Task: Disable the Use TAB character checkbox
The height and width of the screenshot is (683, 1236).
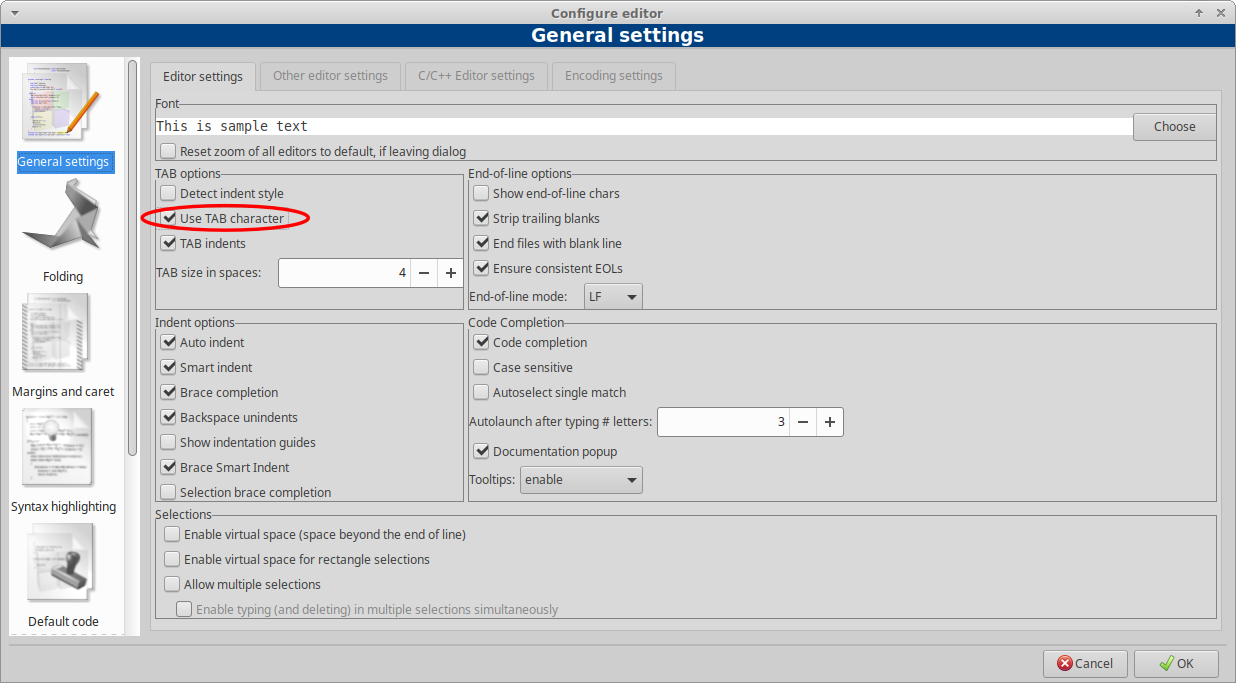Action: tap(169, 219)
